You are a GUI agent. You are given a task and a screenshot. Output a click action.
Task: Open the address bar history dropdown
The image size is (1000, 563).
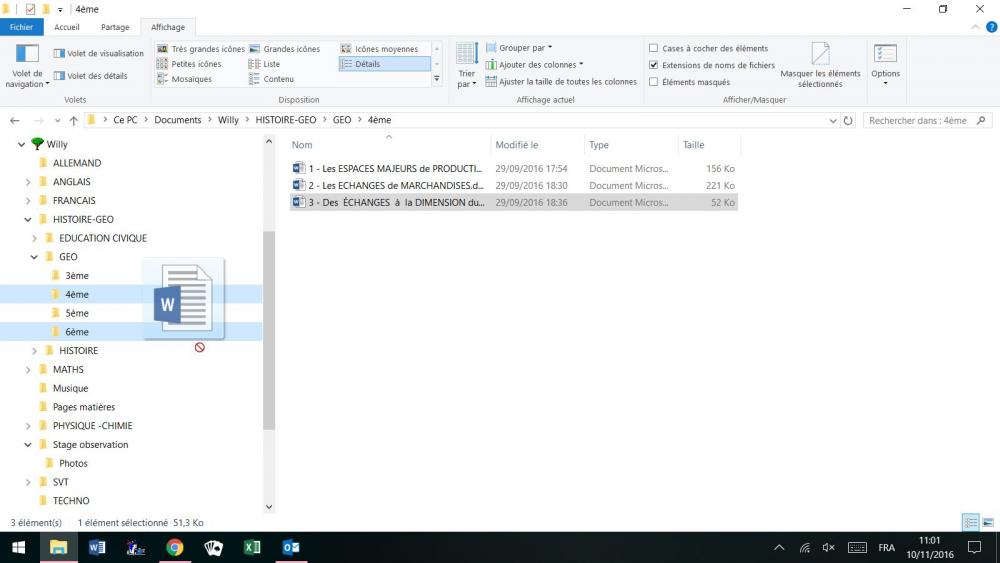point(833,121)
